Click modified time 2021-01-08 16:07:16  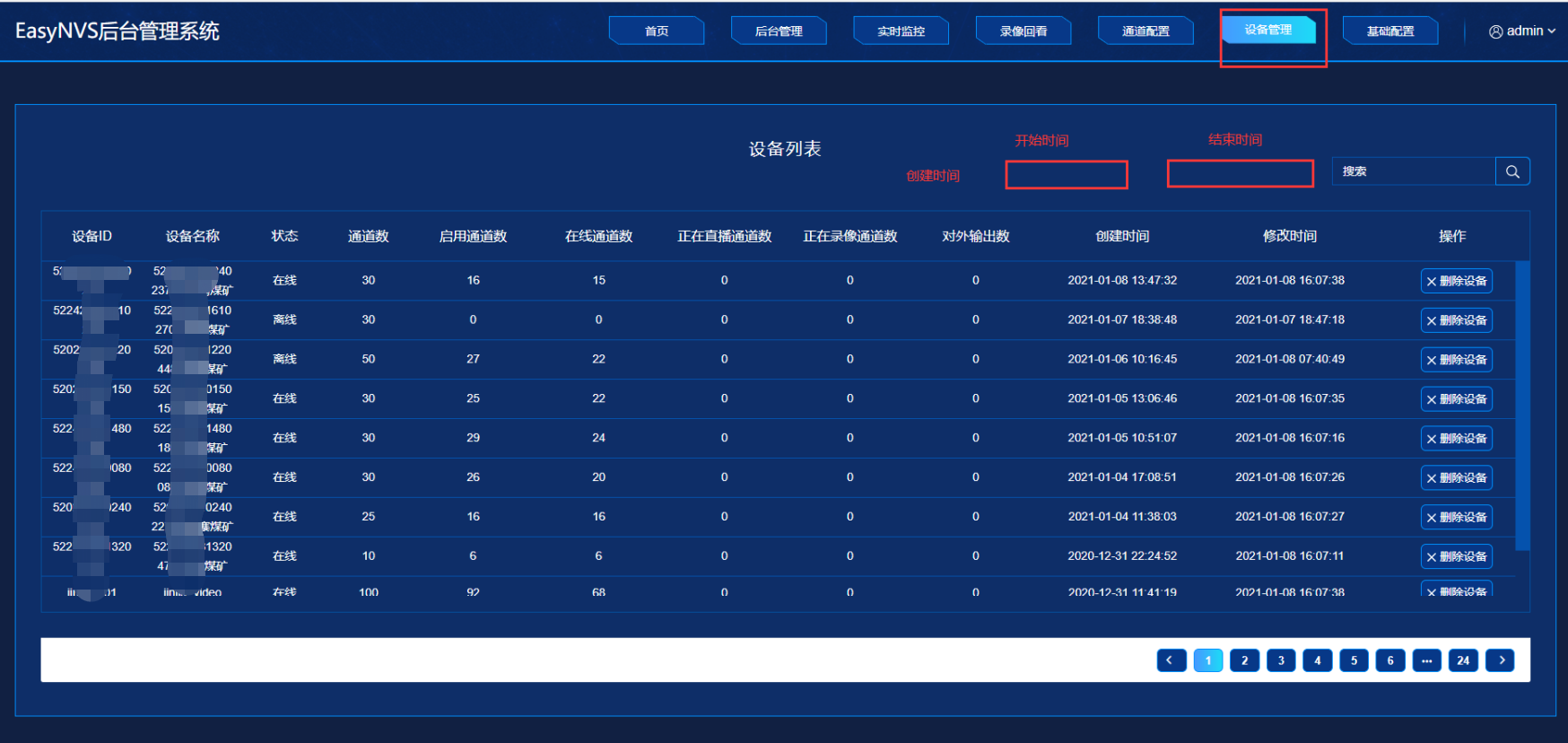tap(1290, 438)
